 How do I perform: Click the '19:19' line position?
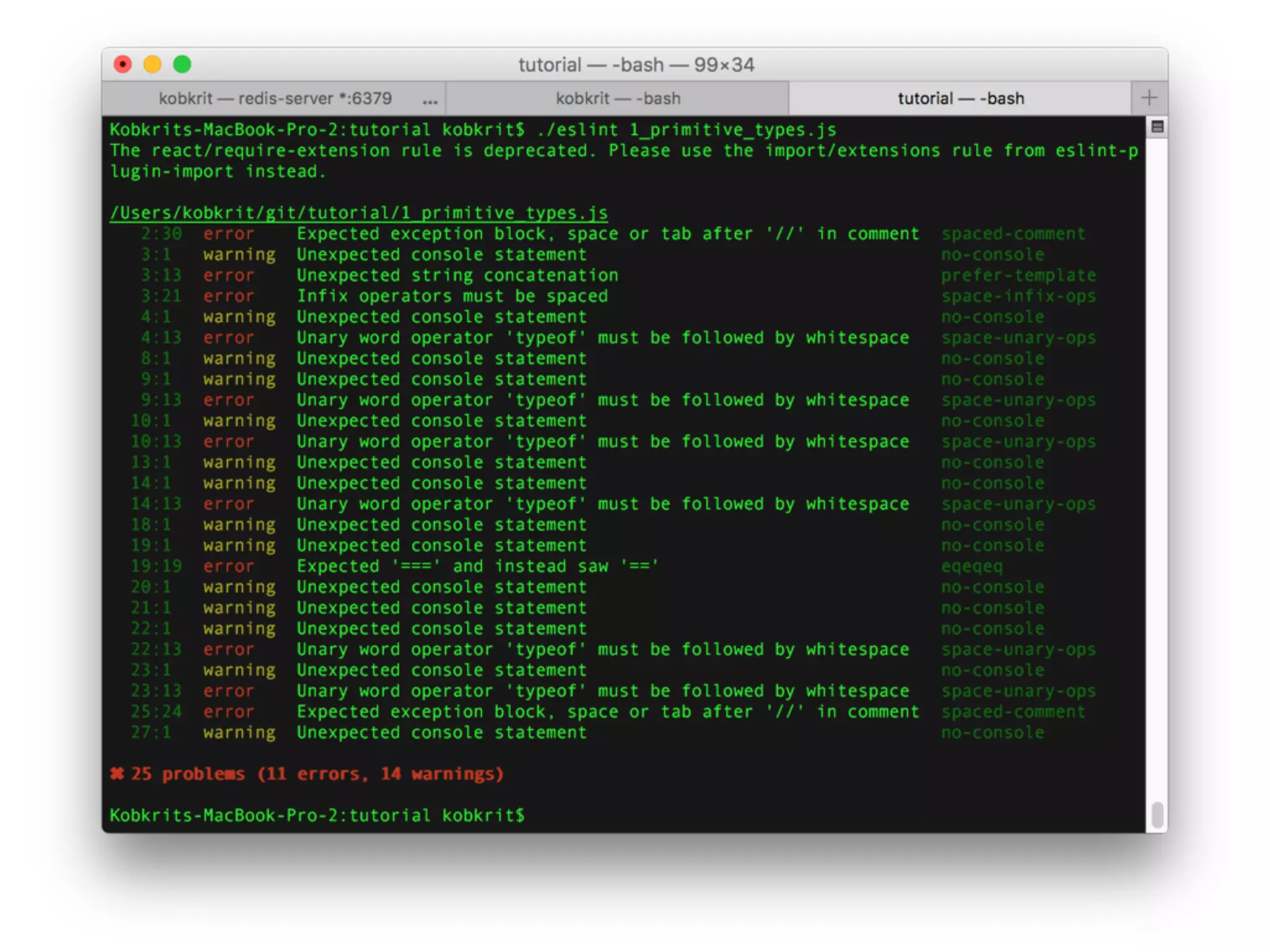tap(156, 566)
